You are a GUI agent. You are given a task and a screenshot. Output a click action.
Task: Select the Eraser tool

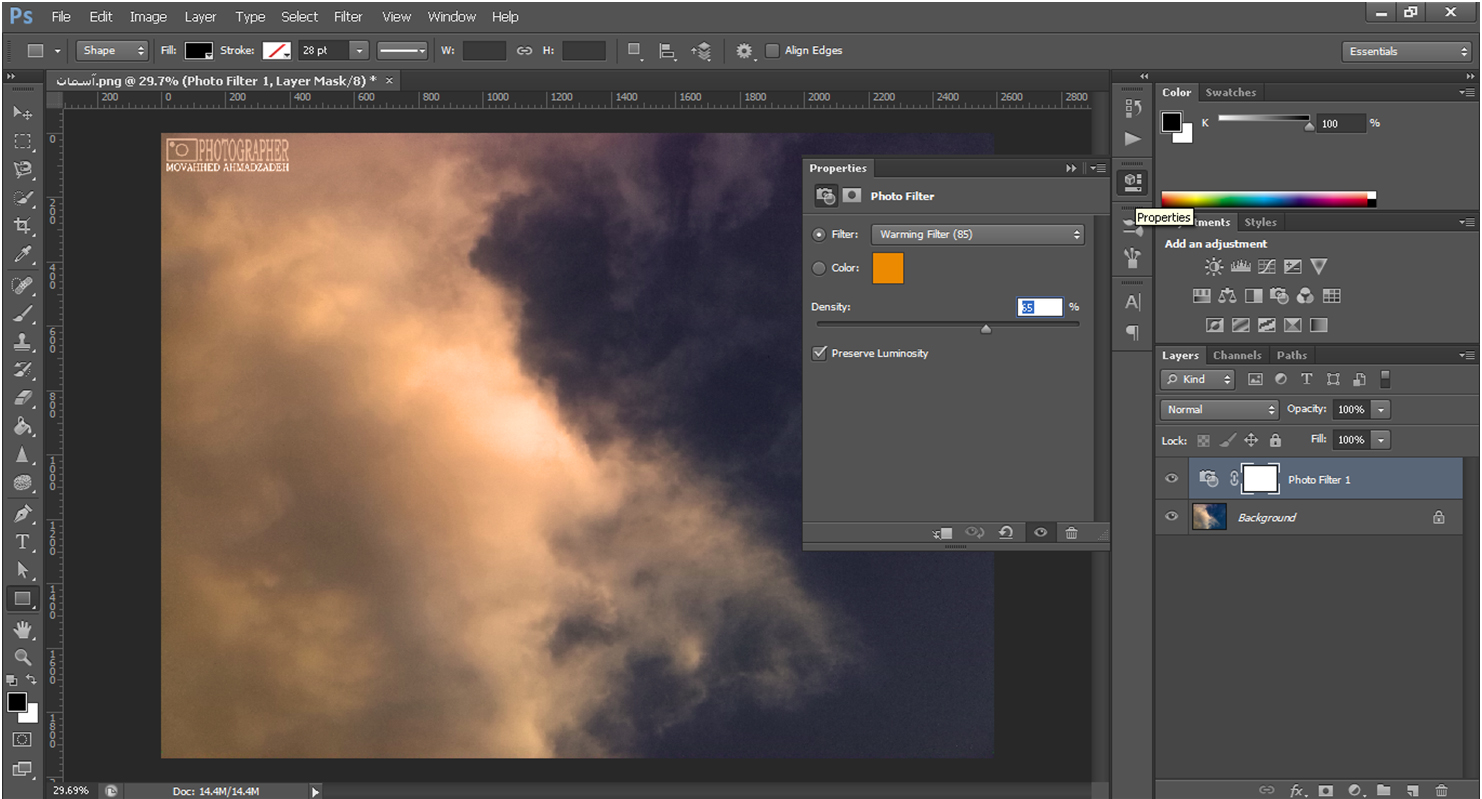pos(22,397)
